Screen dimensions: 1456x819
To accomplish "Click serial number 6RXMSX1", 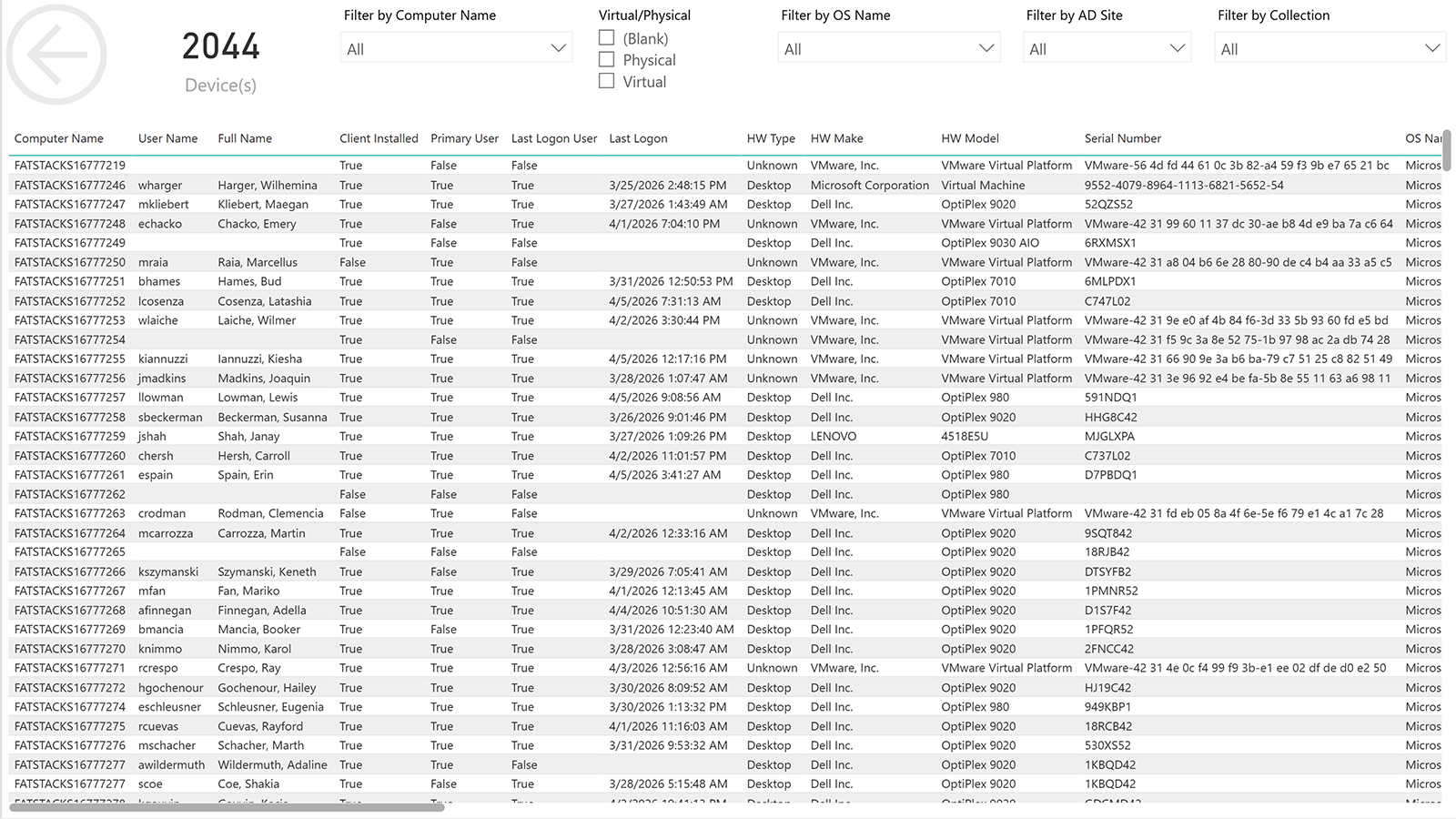I will [1109, 243].
